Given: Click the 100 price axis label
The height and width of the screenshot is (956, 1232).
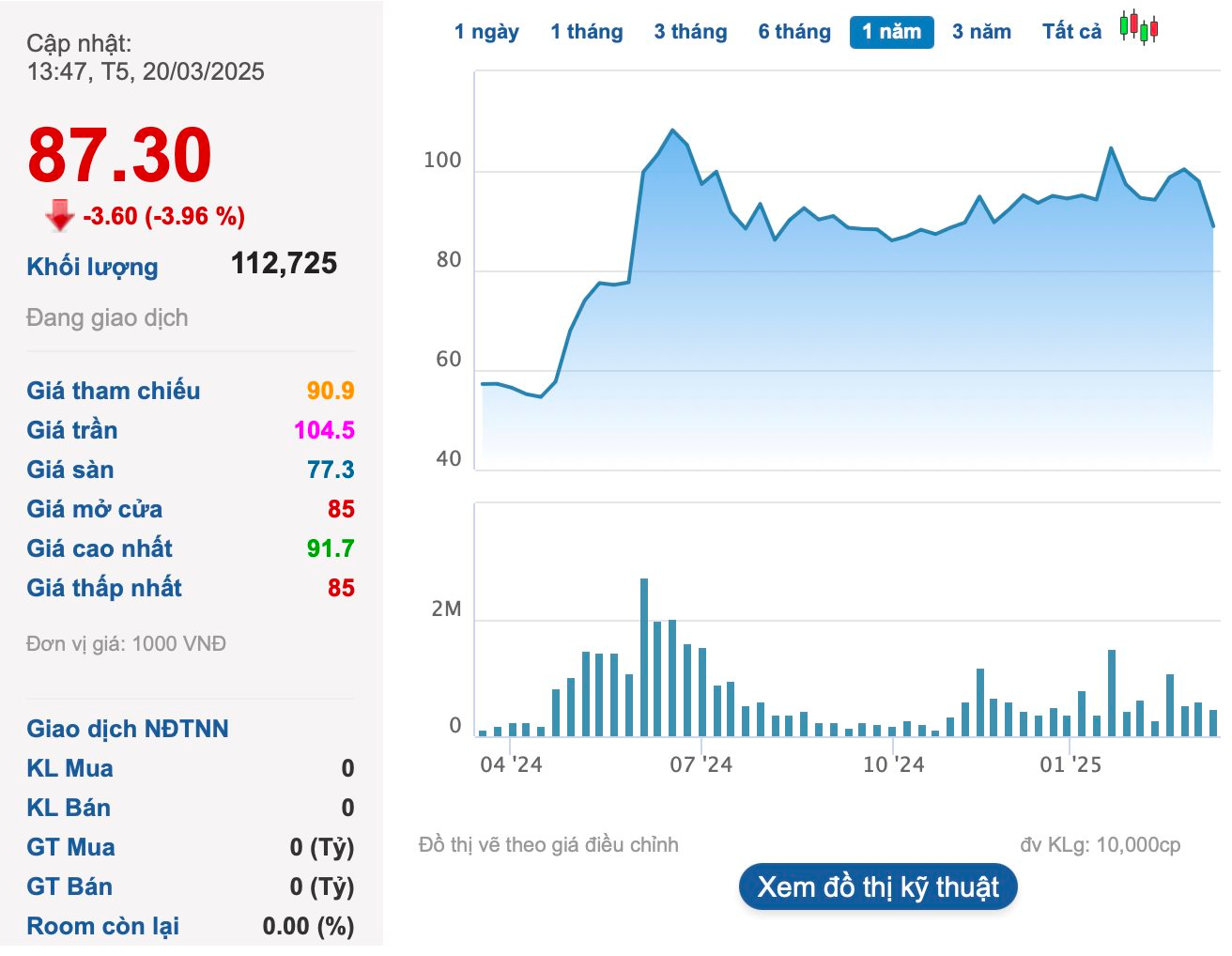Looking at the screenshot, I should 442,161.
